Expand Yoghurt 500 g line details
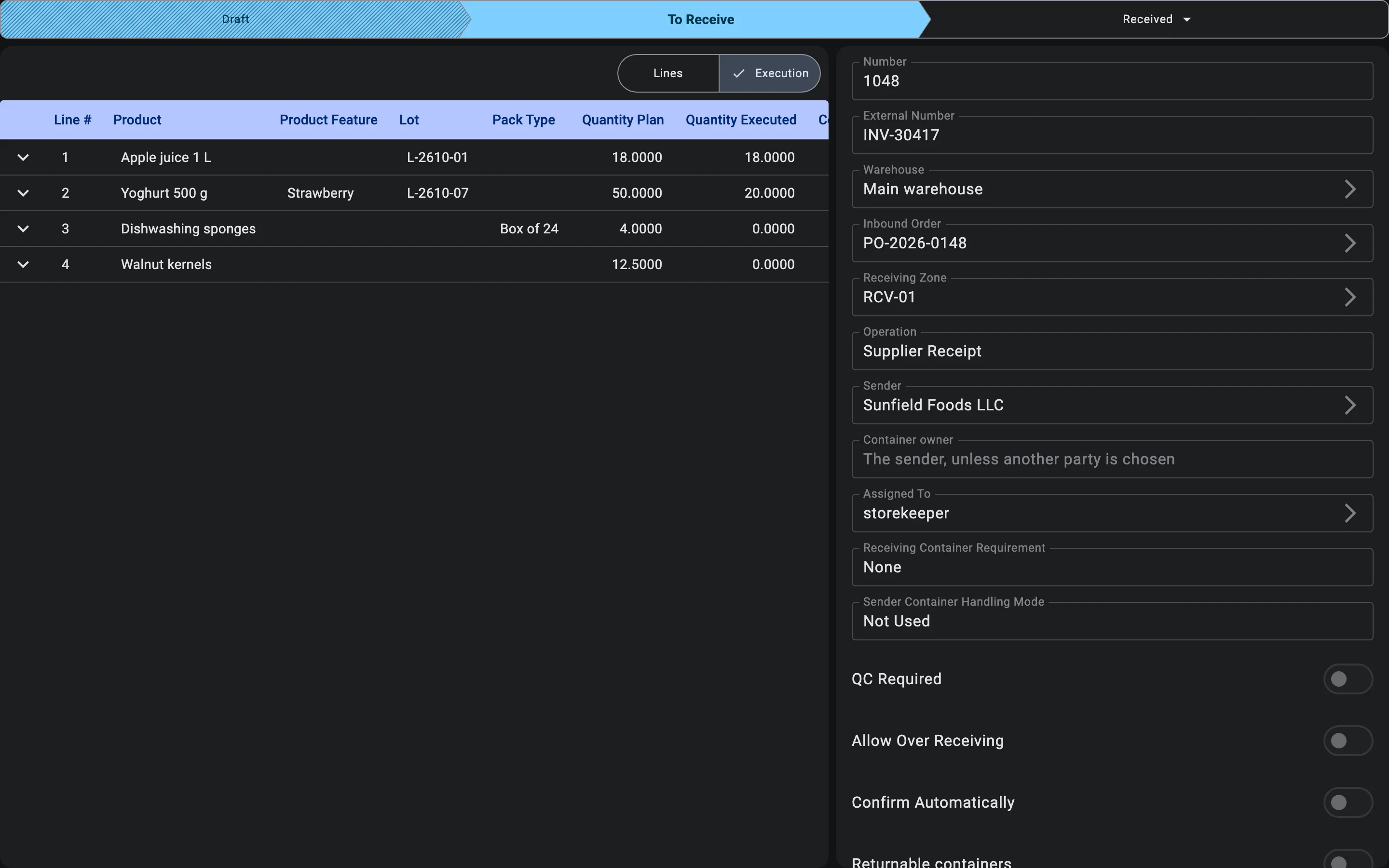Screen dimensions: 1389x868 (23, 193)
